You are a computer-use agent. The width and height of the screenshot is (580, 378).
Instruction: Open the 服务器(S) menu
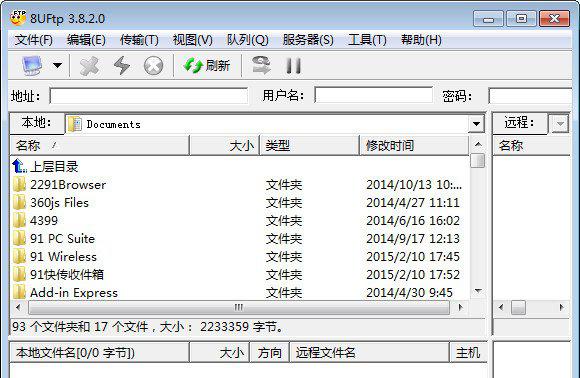308,40
